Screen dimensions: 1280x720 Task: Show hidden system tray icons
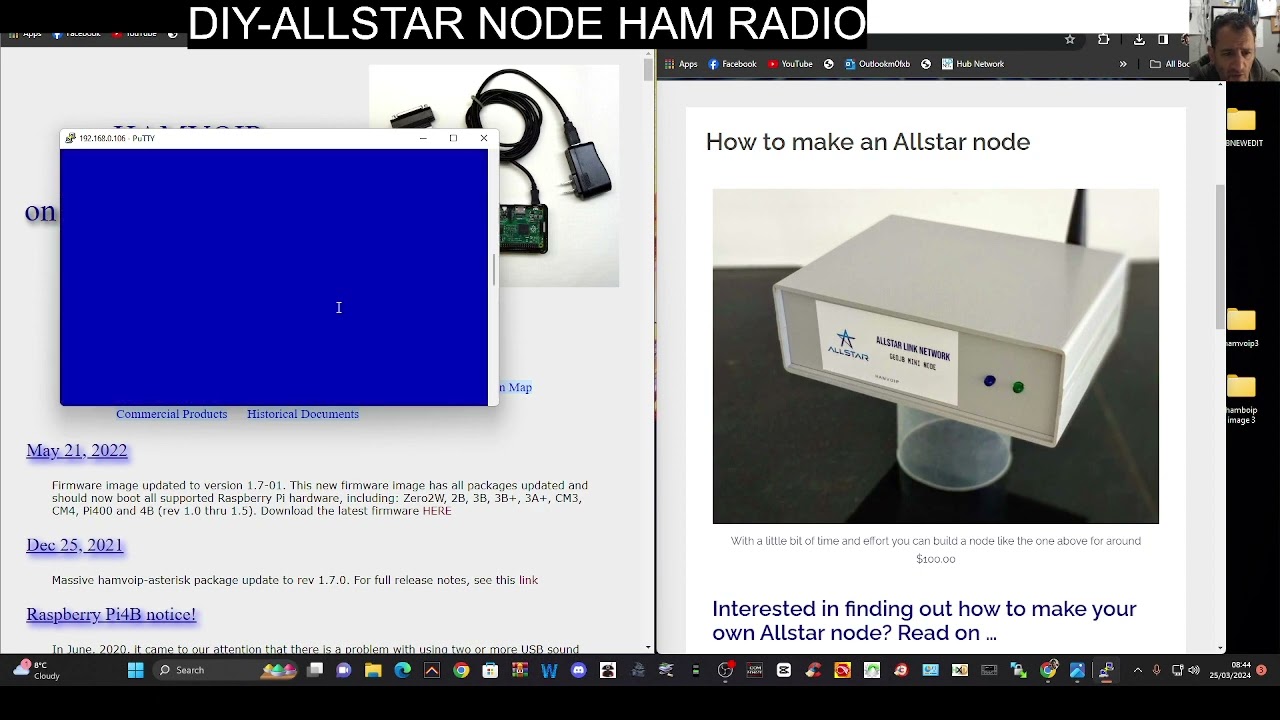[x=1137, y=670]
